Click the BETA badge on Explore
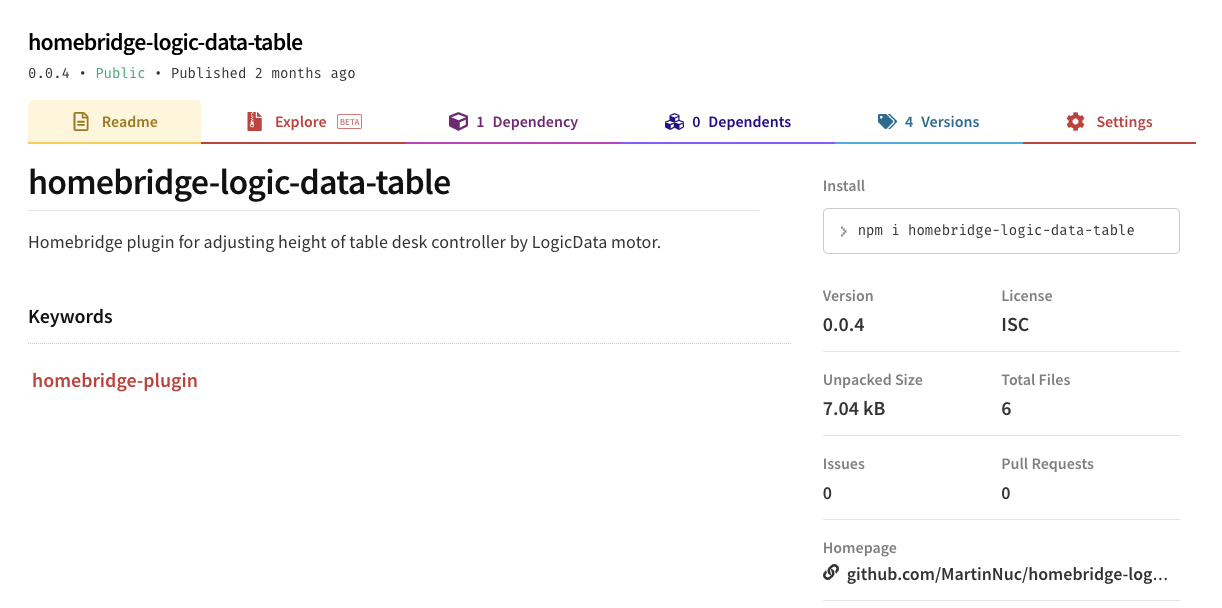The width and height of the screenshot is (1222, 608). point(349,122)
